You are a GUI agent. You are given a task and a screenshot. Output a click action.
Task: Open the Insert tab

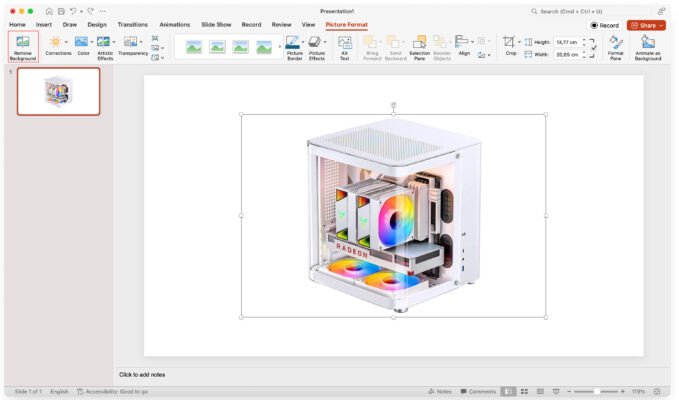pyautogui.click(x=44, y=25)
